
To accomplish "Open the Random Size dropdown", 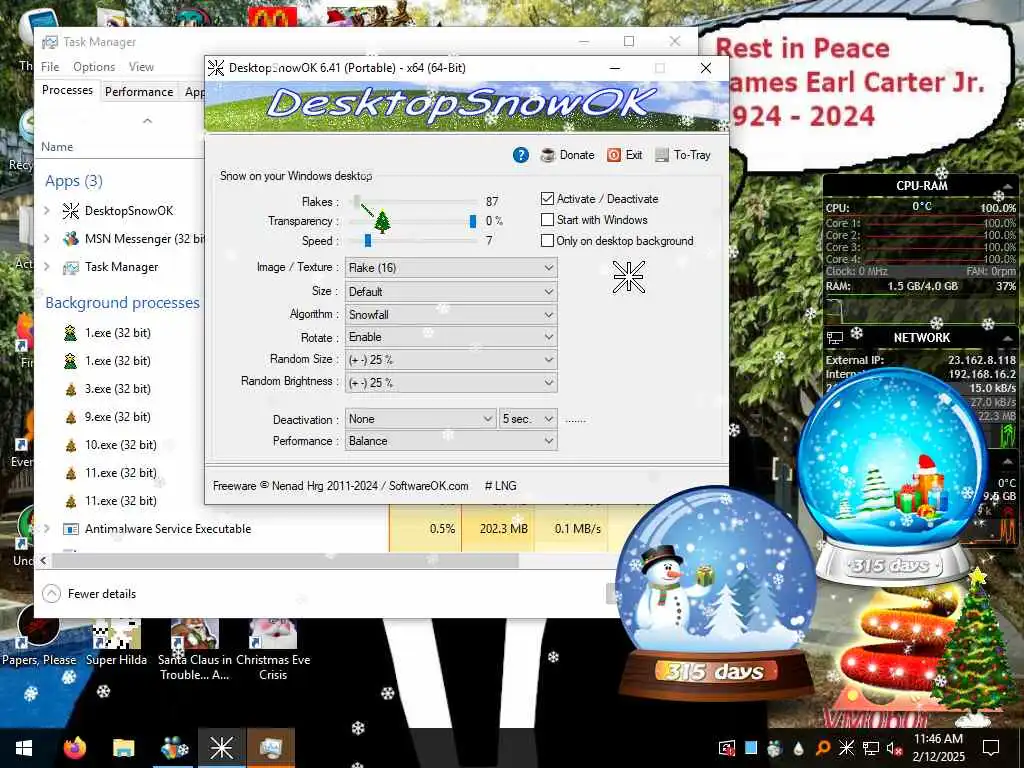I will (451, 360).
